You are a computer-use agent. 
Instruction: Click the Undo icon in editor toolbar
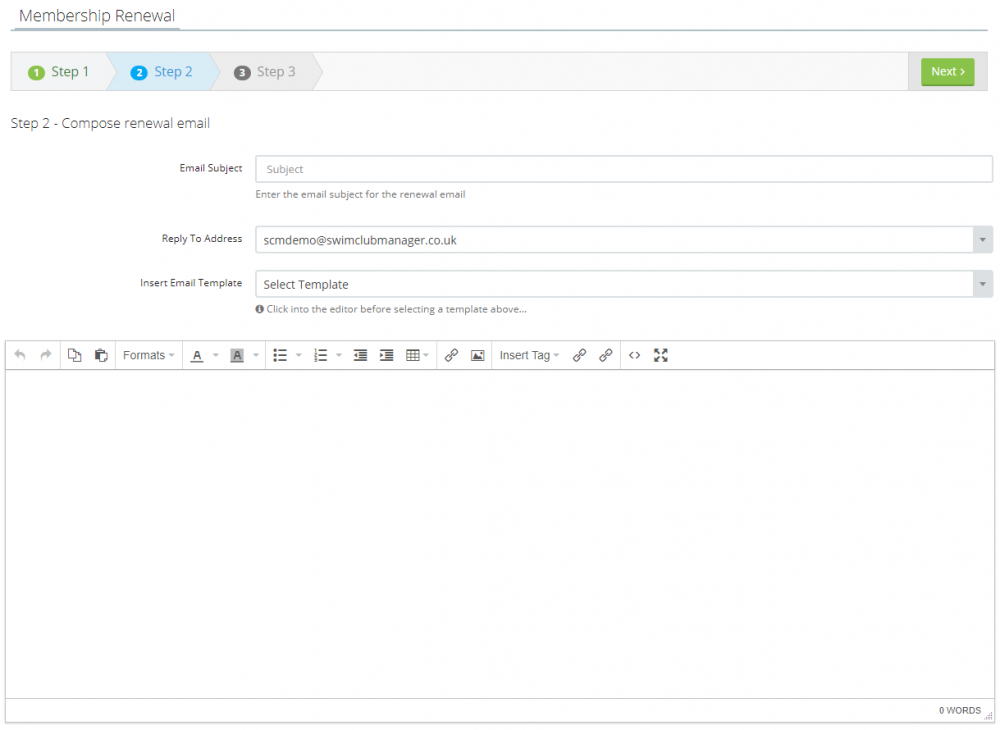(20, 355)
